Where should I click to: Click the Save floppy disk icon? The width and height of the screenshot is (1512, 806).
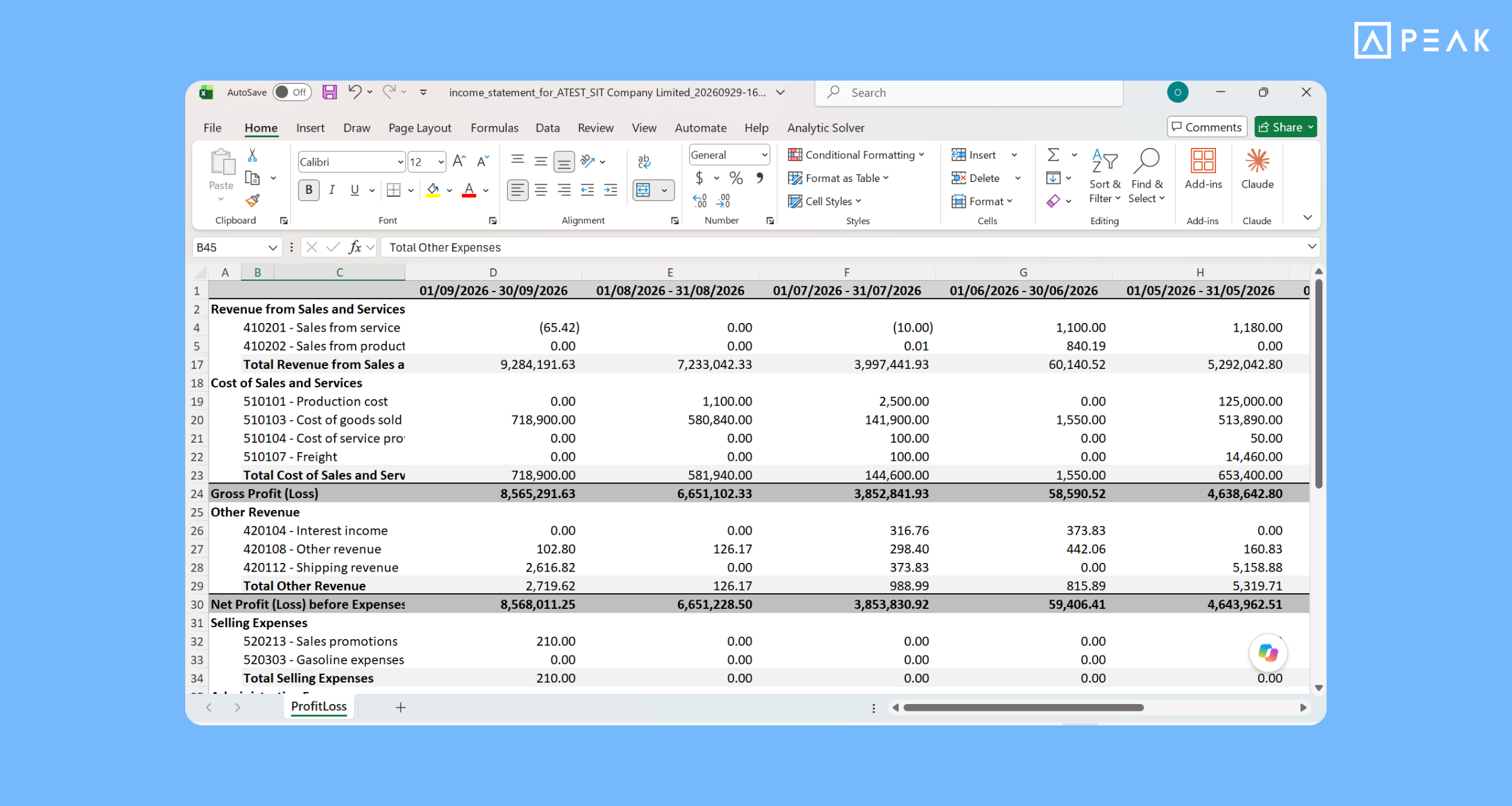click(x=329, y=92)
